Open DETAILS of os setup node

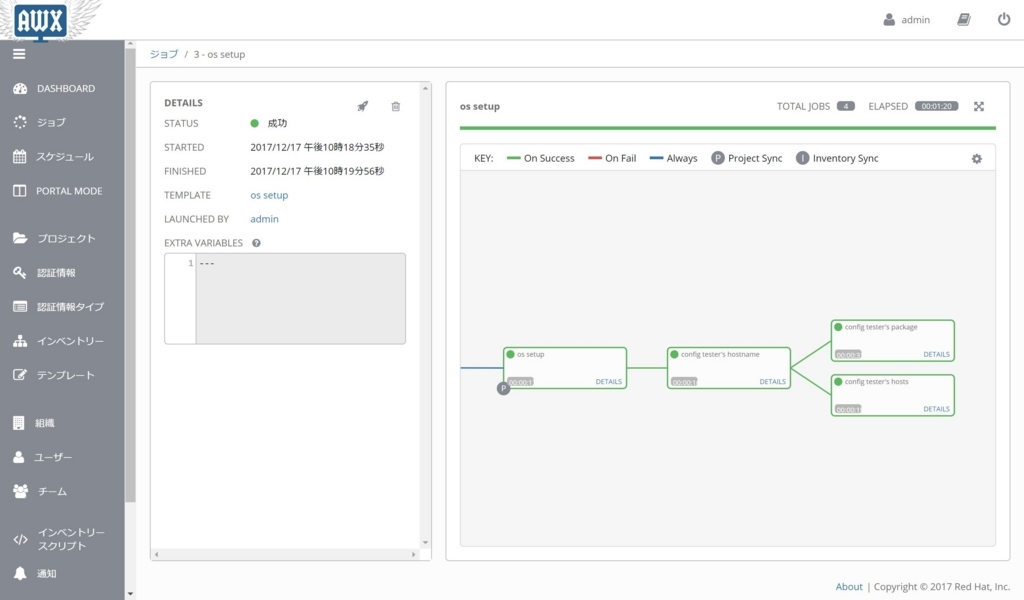609,381
